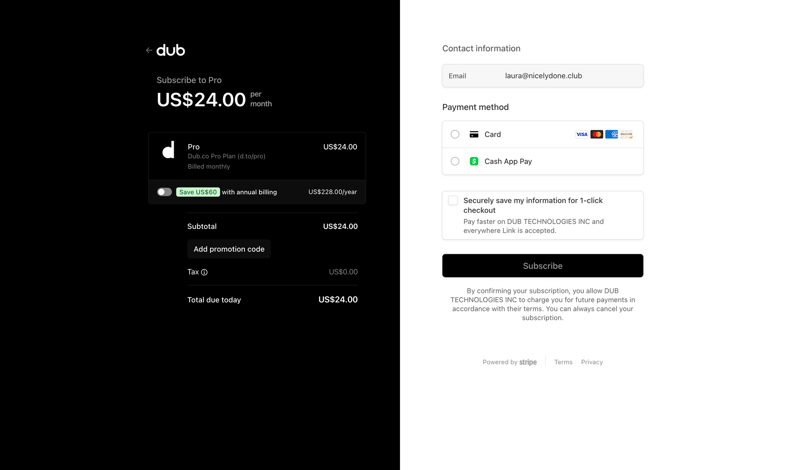
Task: Click Add promotion code button
Action: coord(229,249)
